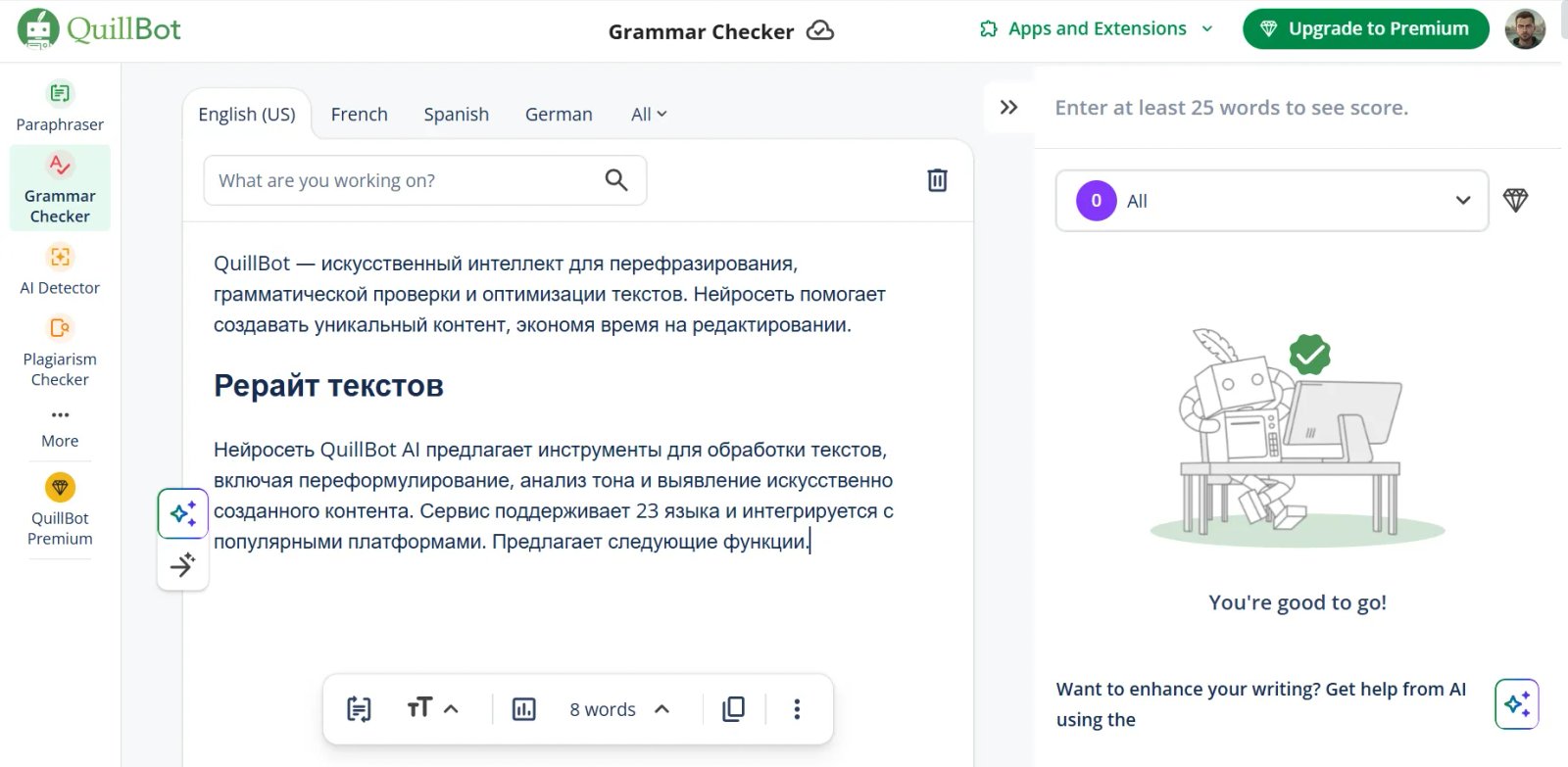Image resolution: width=1568 pixels, height=767 pixels.
Task: Click "You're good to go!" message
Action: tap(1298, 602)
